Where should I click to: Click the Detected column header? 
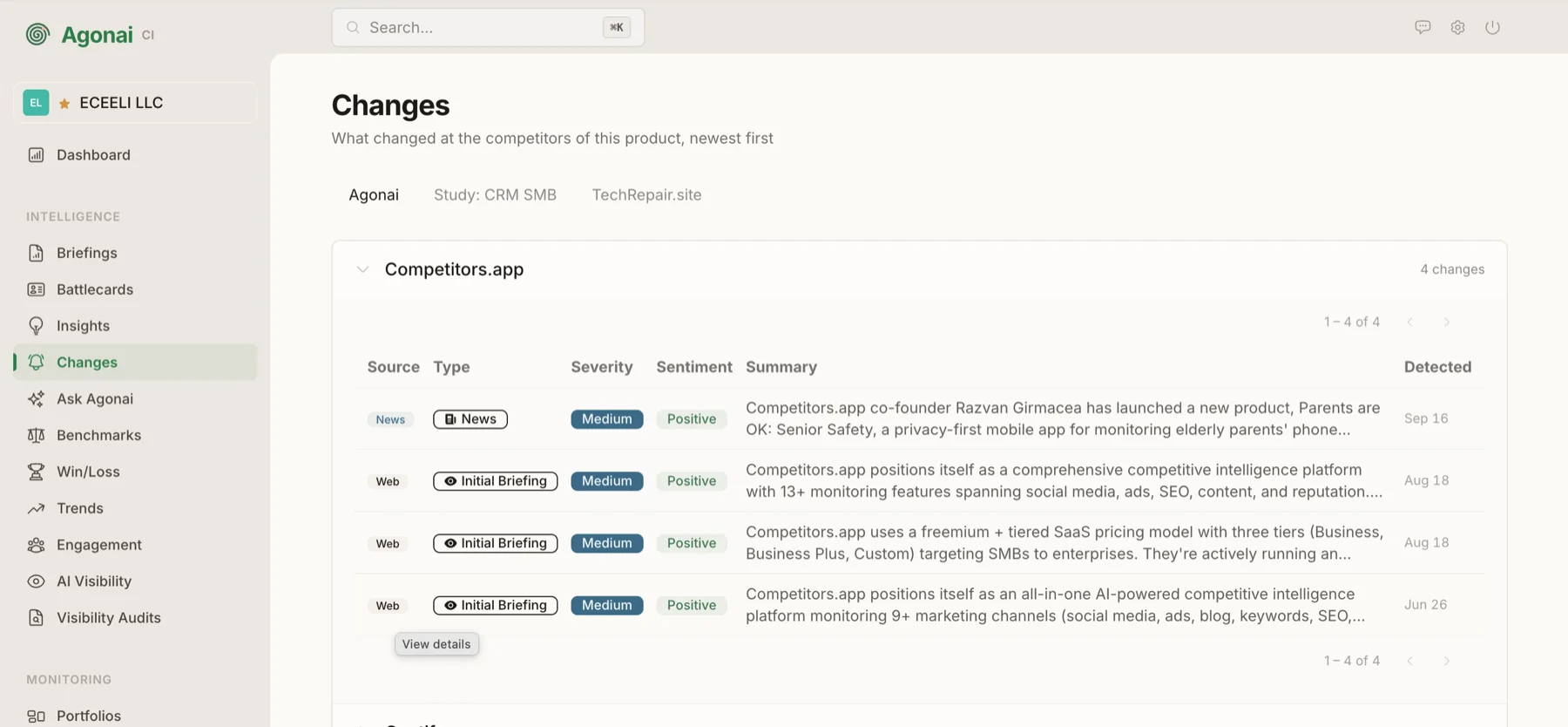point(1437,367)
